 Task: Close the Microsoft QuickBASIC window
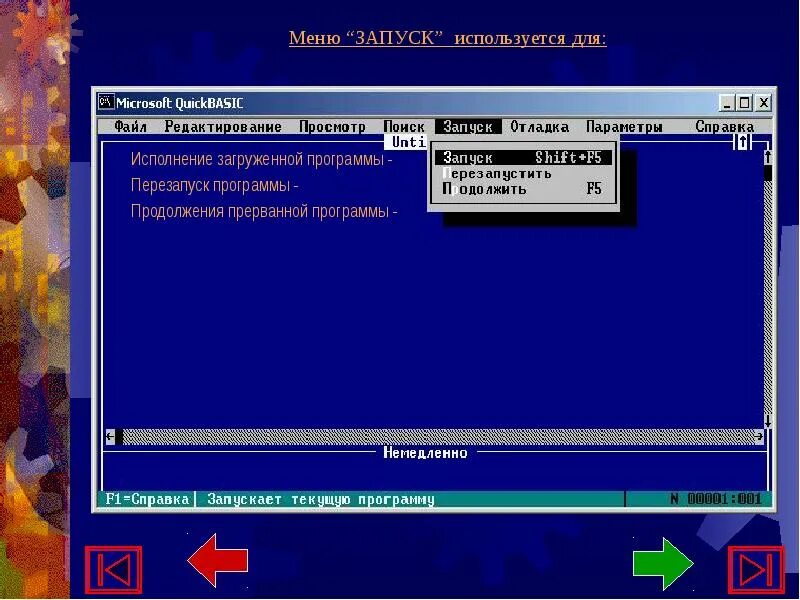coord(763,103)
